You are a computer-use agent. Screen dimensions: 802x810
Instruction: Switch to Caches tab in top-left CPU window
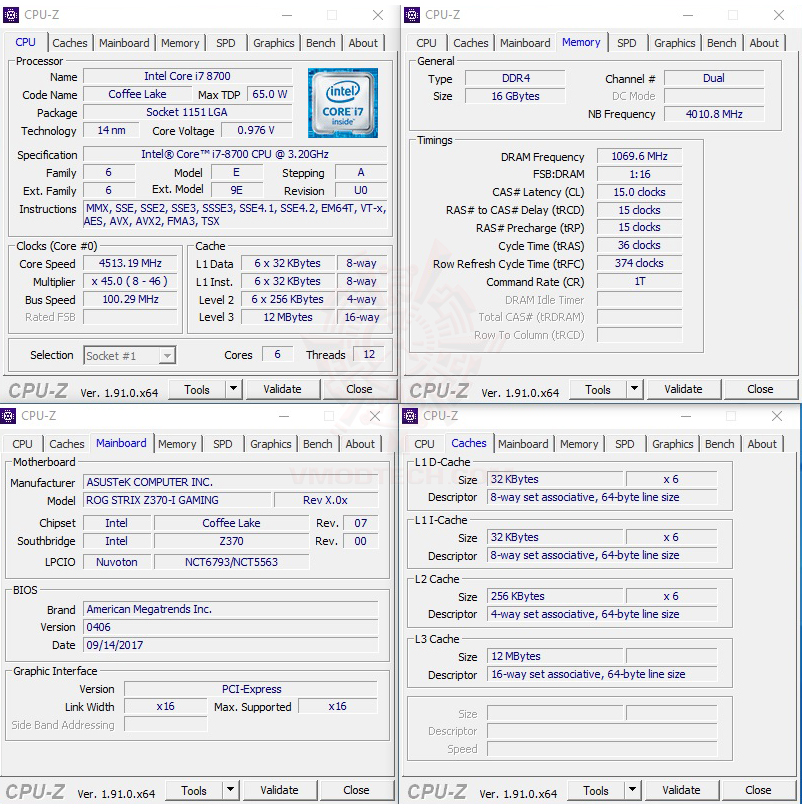pyautogui.click(x=70, y=43)
